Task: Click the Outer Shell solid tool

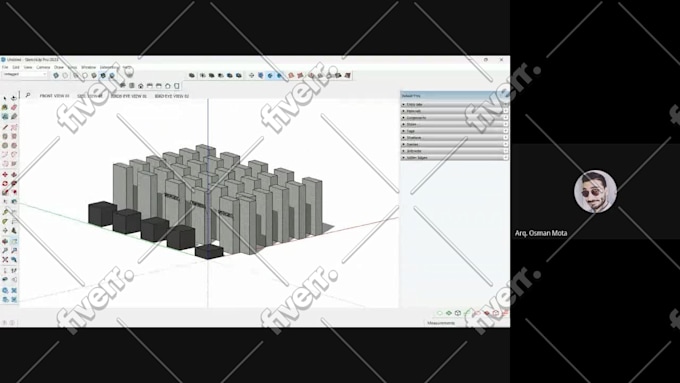Action: pyautogui.click(x=192, y=75)
